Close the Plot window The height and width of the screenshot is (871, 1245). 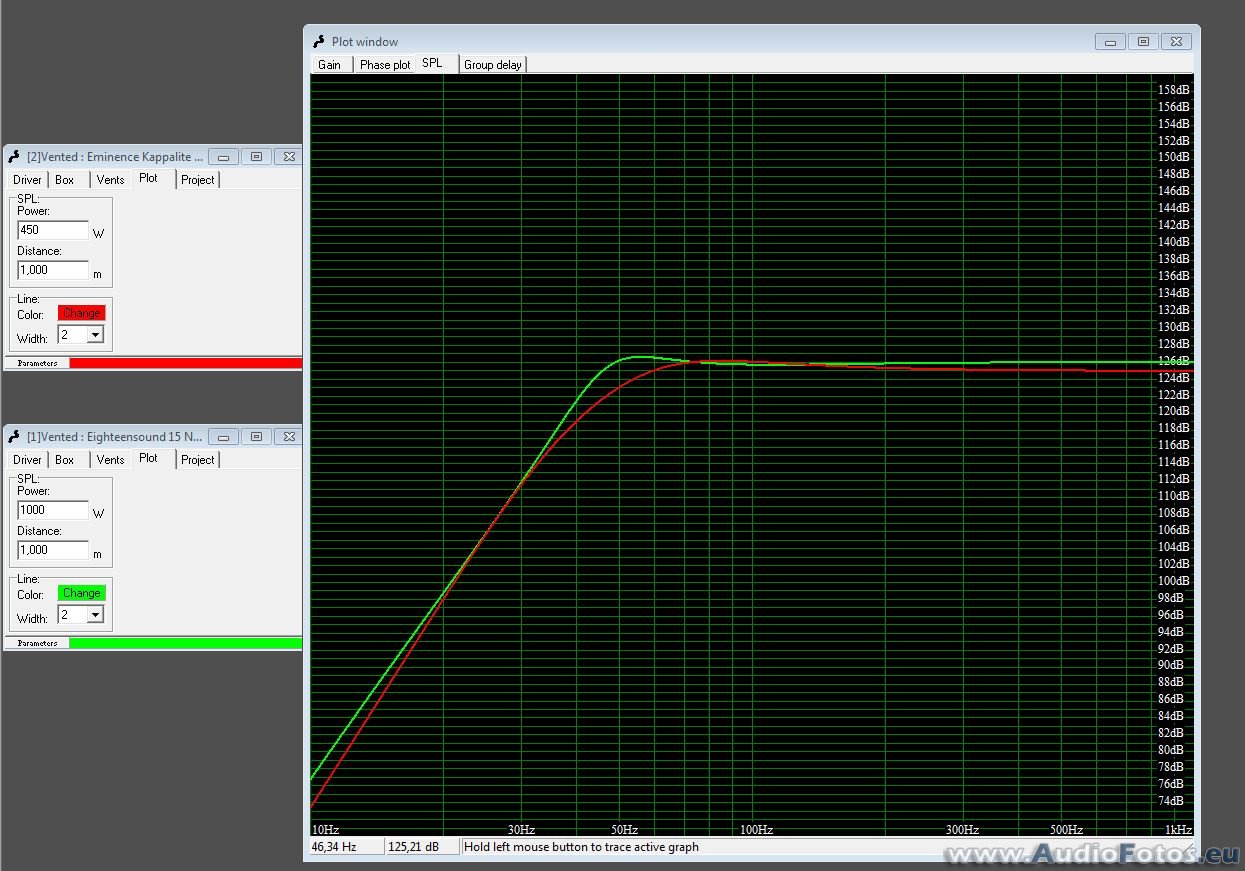[x=1177, y=41]
